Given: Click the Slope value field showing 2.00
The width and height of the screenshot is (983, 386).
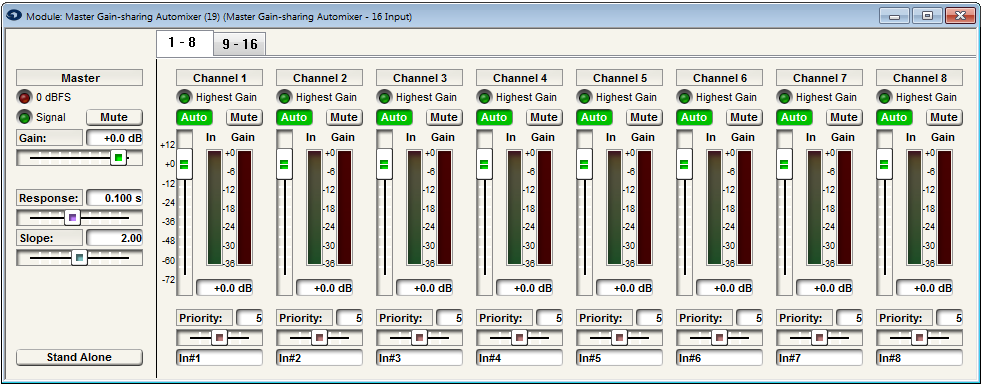Looking at the screenshot, I should click(115, 237).
